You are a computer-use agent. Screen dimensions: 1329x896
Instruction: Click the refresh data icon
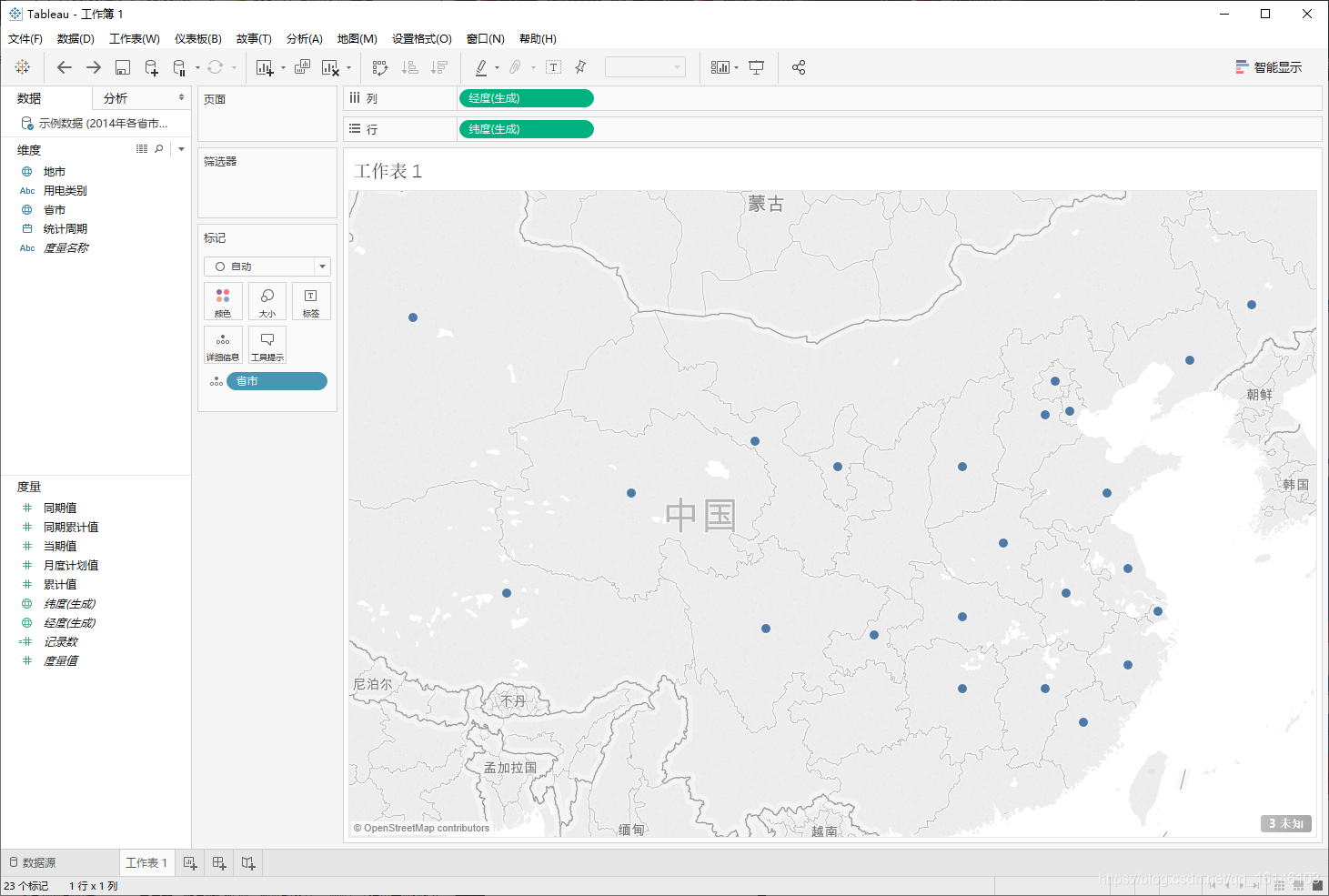(x=215, y=67)
